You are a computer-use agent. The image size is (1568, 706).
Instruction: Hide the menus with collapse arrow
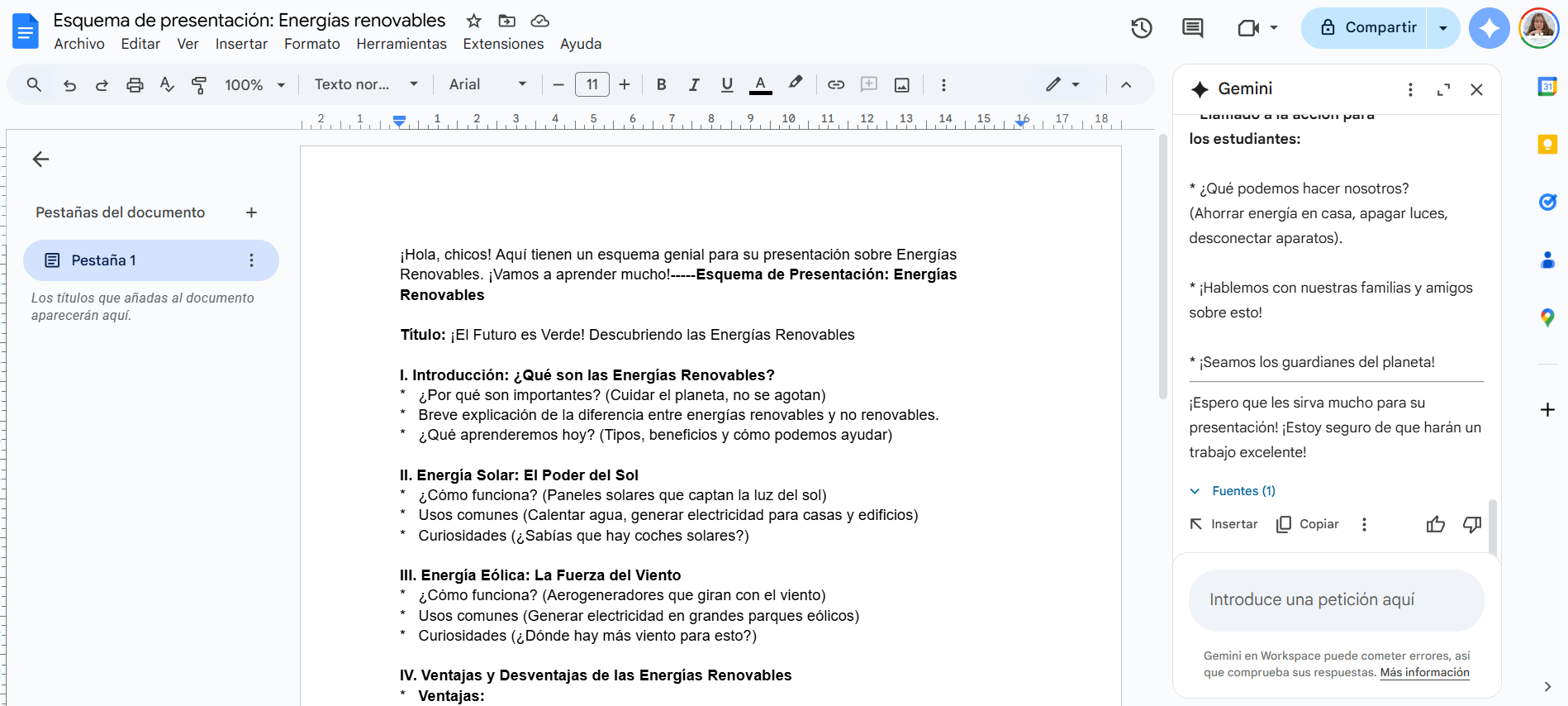click(1126, 84)
